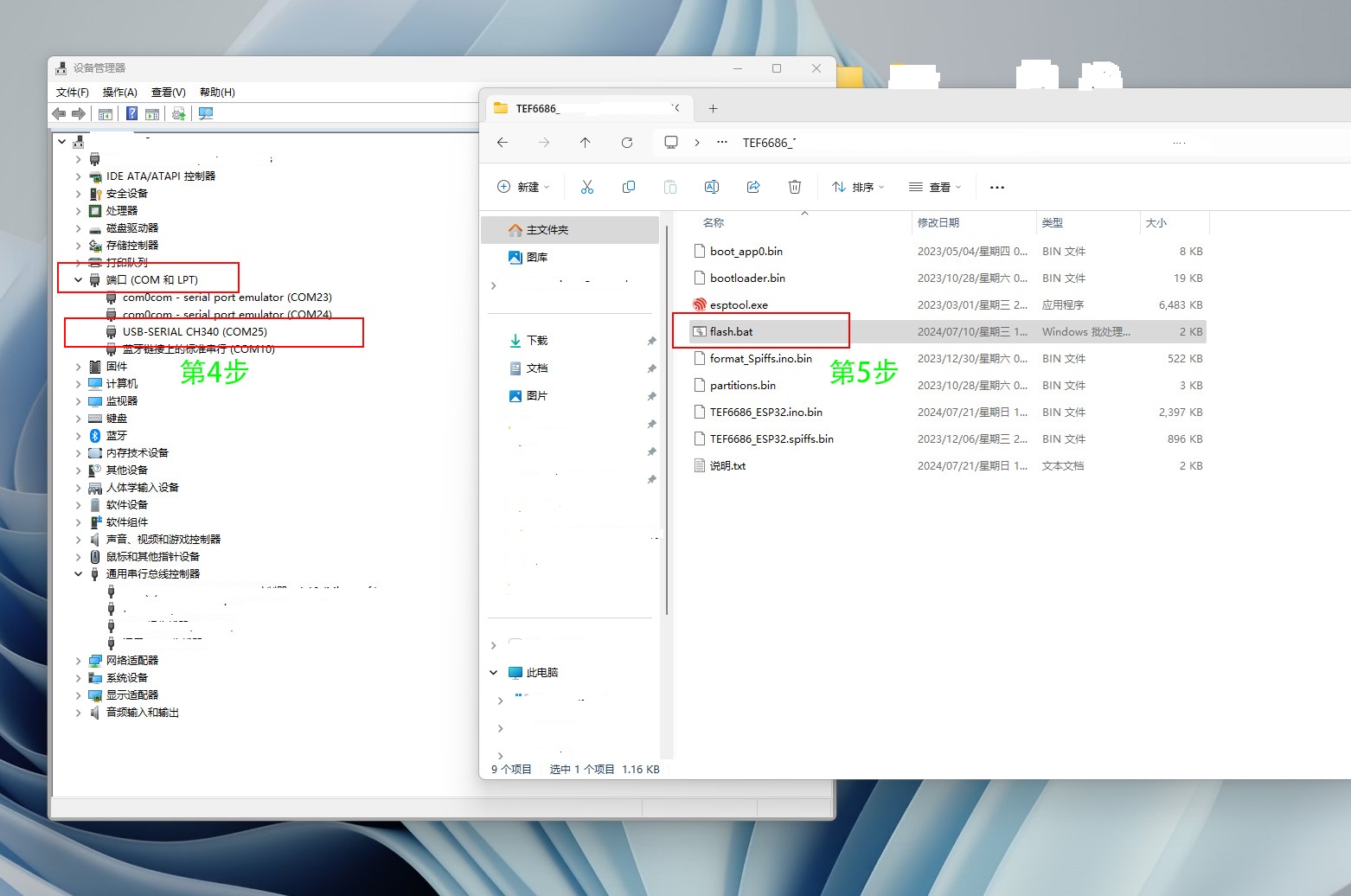
Task: Click the Copy icon in Explorer toolbar
Action: (x=629, y=187)
